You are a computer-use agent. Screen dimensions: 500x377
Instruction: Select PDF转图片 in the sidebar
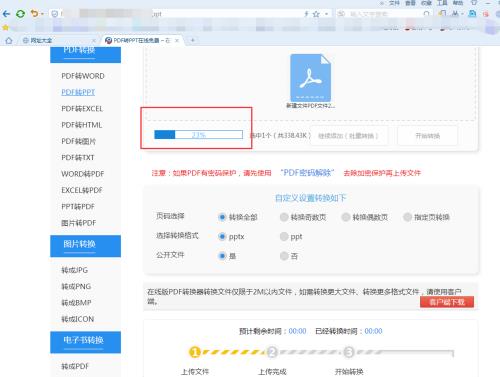[x=79, y=141]
